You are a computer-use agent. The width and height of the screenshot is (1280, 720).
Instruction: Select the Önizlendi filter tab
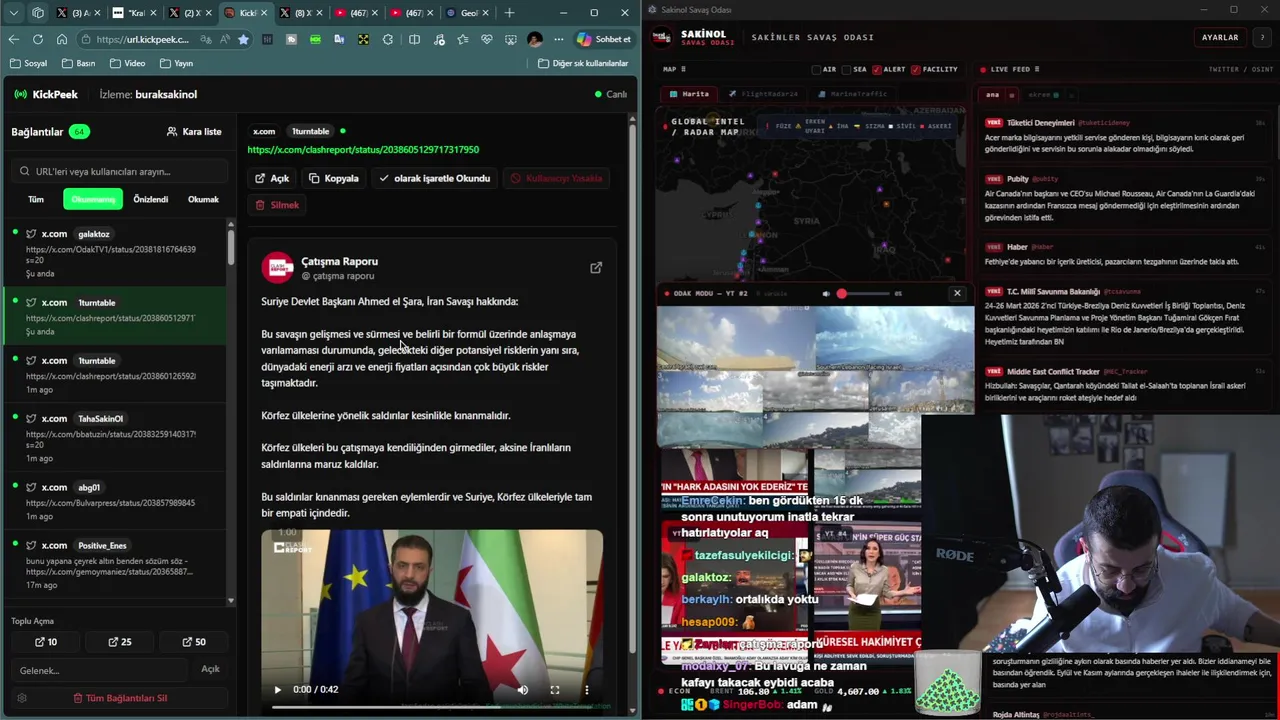pos(151,199)
